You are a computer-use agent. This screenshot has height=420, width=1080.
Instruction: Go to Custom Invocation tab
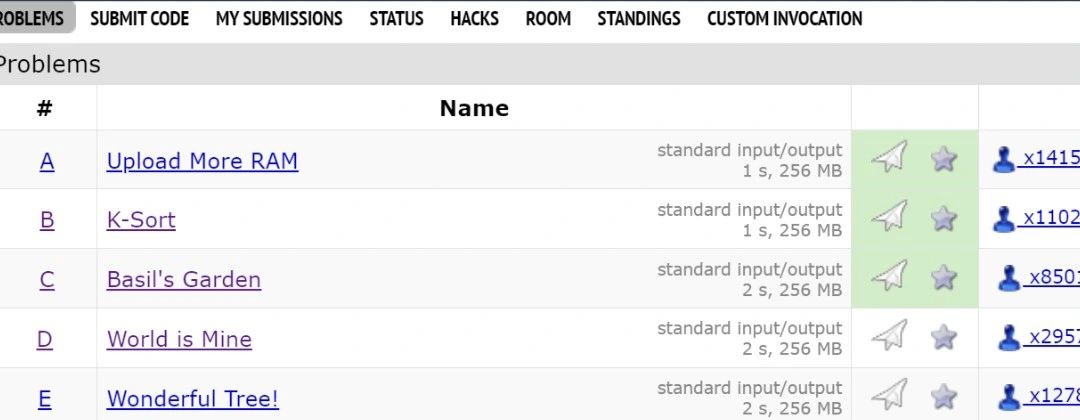click(785, 19)
